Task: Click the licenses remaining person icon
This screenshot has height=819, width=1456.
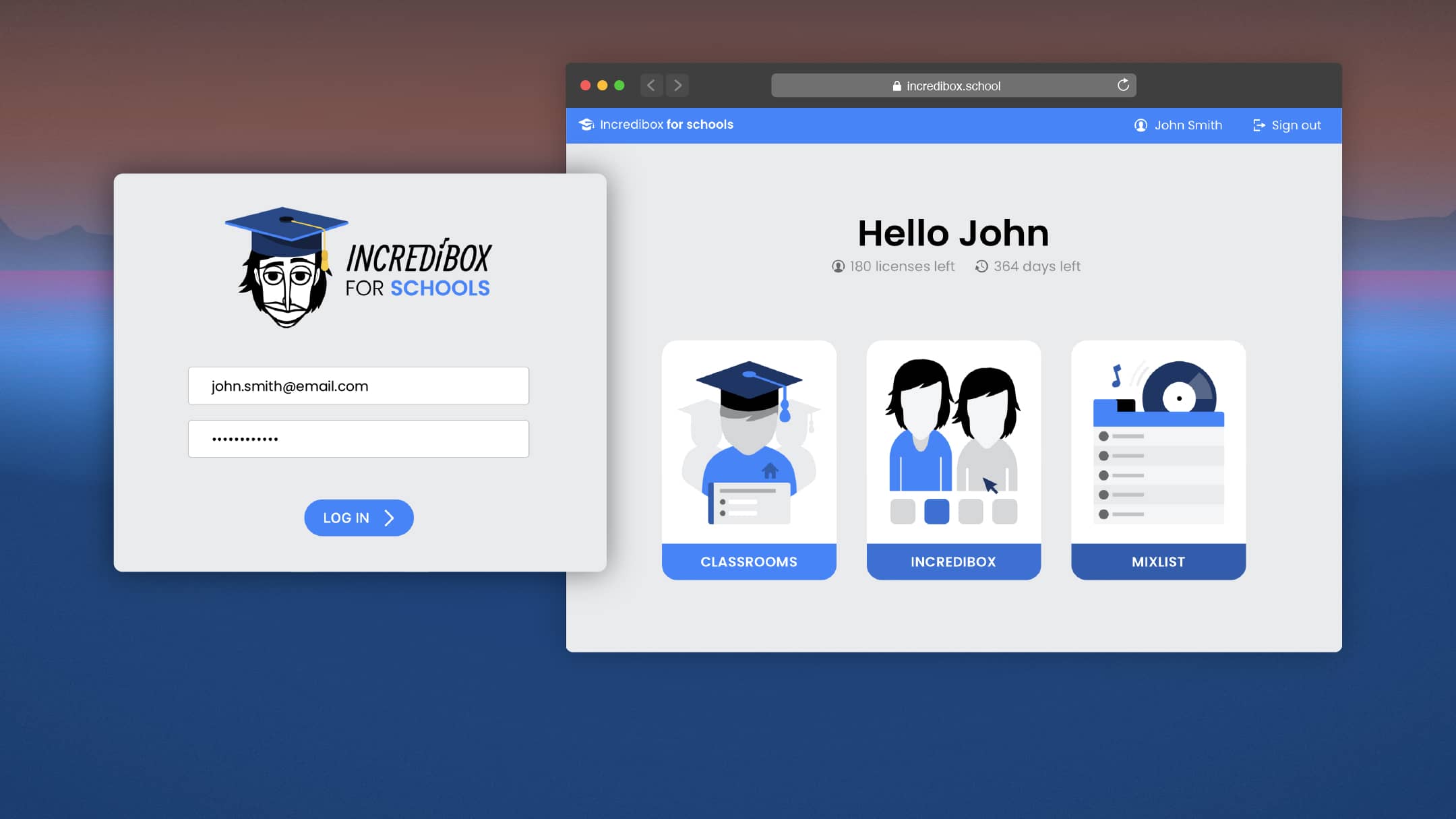Action: [x=837, y=266]
